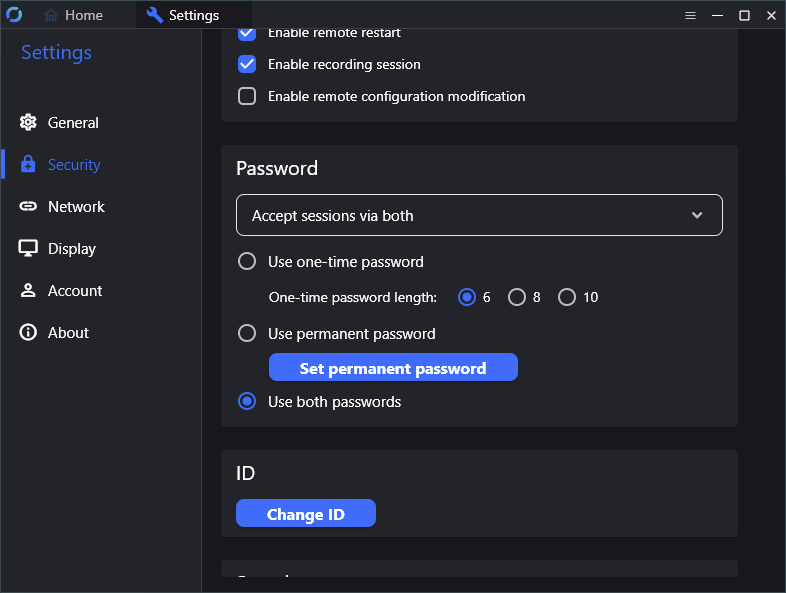Uncheck Enable remote restart
786x593 pixels.
247,33
